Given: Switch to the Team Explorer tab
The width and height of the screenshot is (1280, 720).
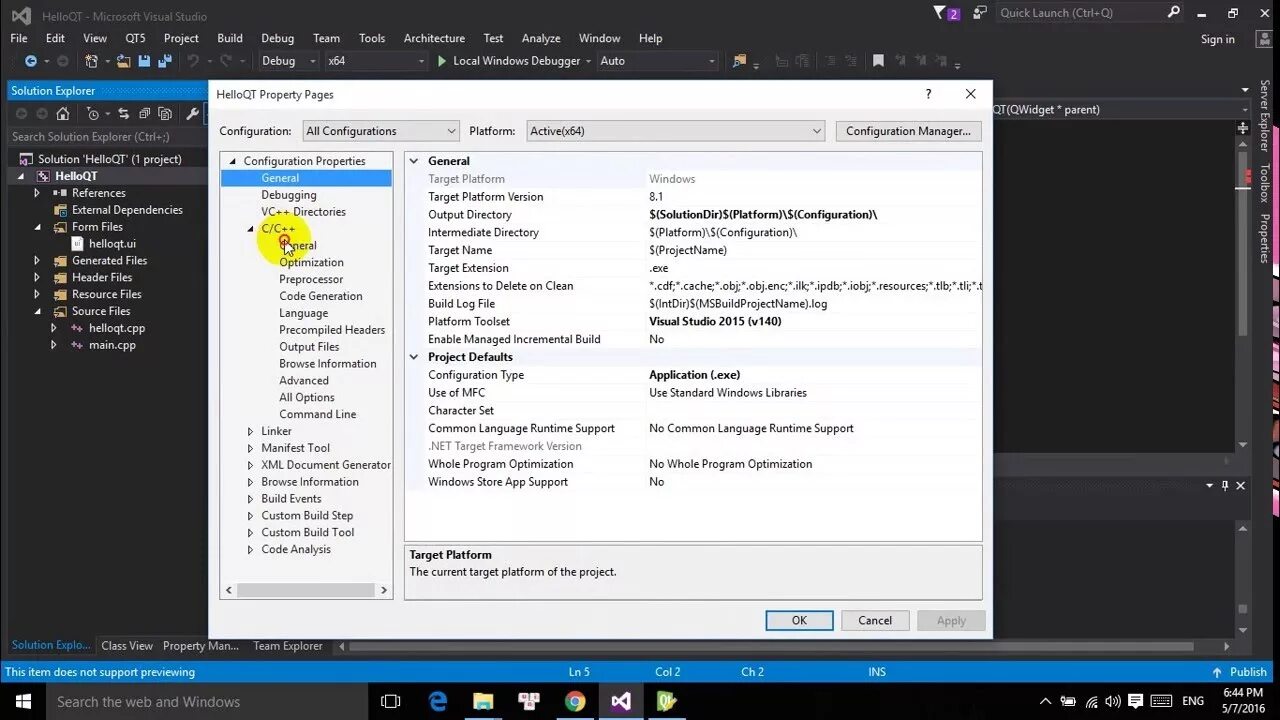Looking at the screenshot, I should click(288, 646).
